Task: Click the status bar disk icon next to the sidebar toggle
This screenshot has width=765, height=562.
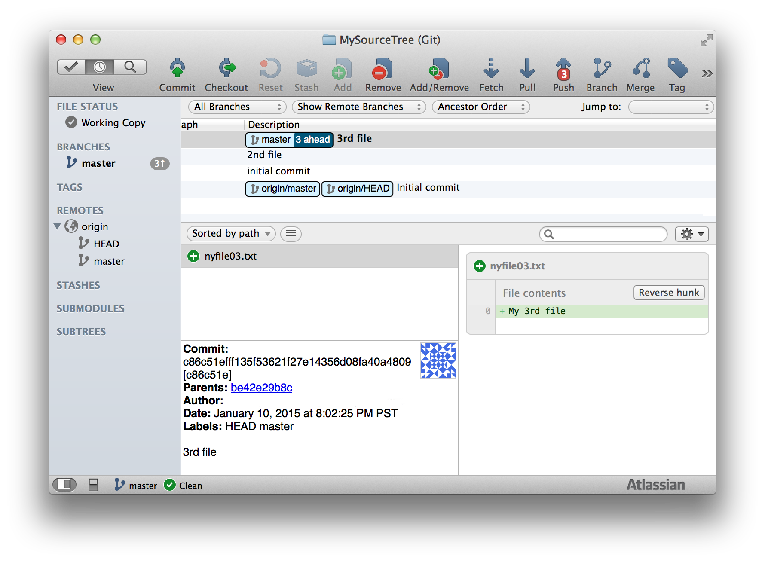Action: coord(94,484)
